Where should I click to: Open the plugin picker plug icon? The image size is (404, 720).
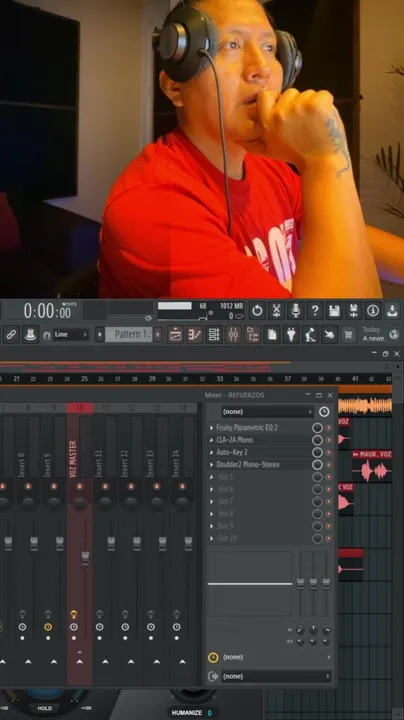[291, 335]
